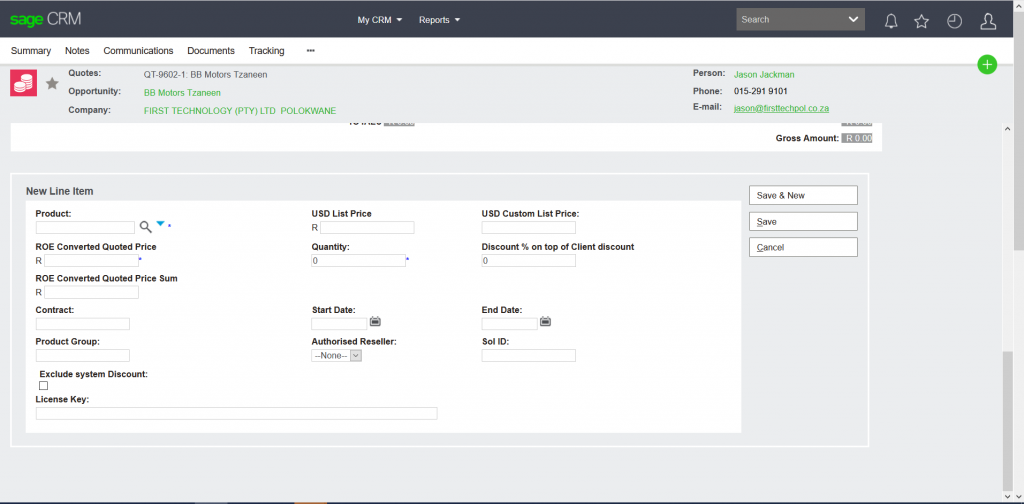1024x504 pixels.
Task: Click the Cancel button
Action: pos(803,247)
